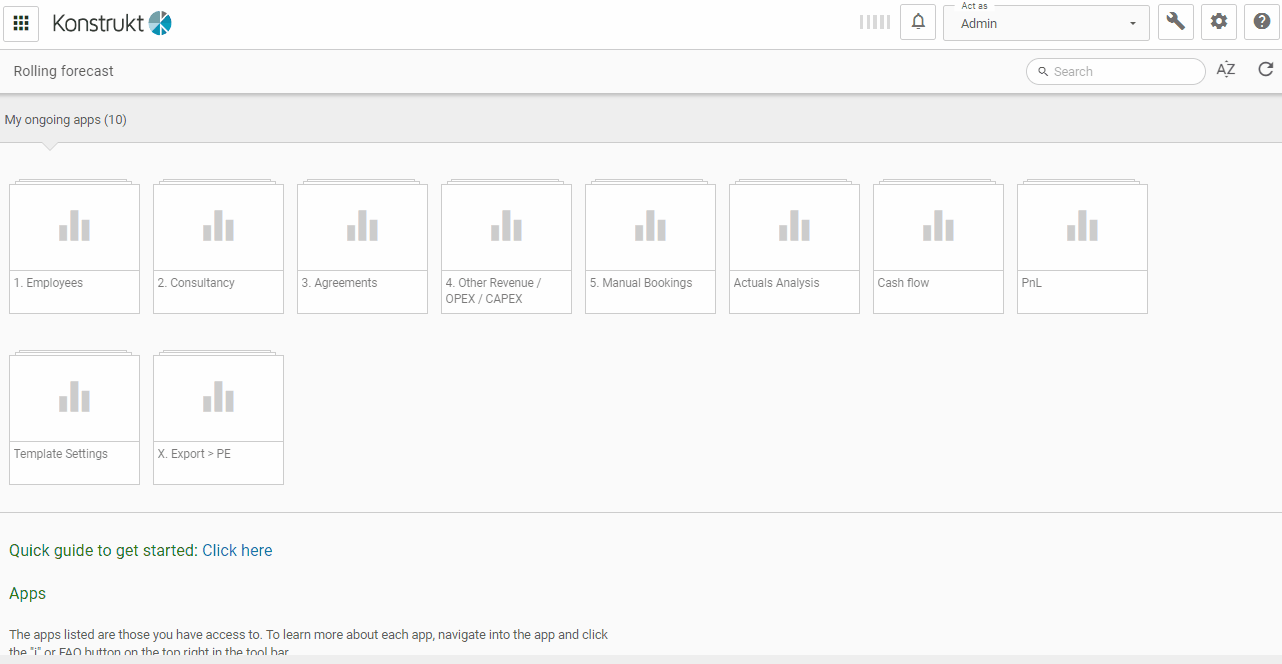Click the notification bell icon
Image resolution: width=1282 pixels, height=664 pixels.
click(918, 22)
